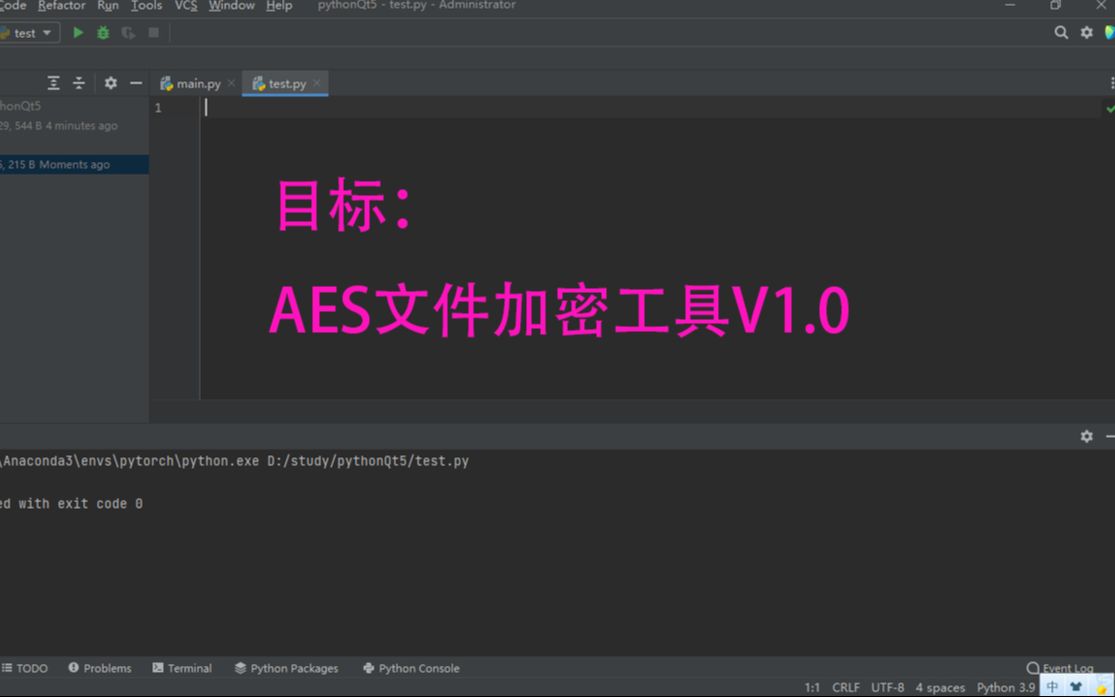Open the Python Console tool window
The height and width of the screenshot is (697, 1115).
410,668
